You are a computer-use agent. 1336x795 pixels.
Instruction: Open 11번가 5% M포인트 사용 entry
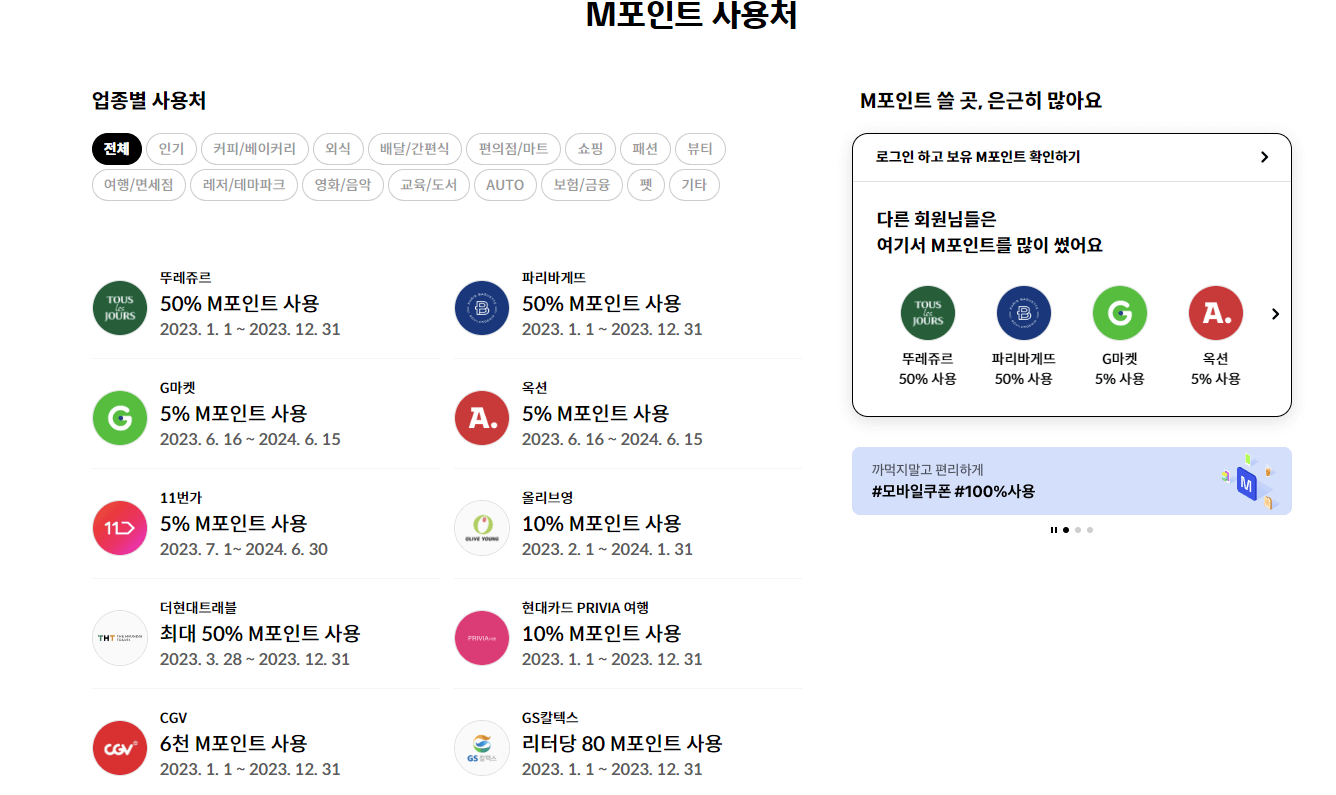click(266, 524)
